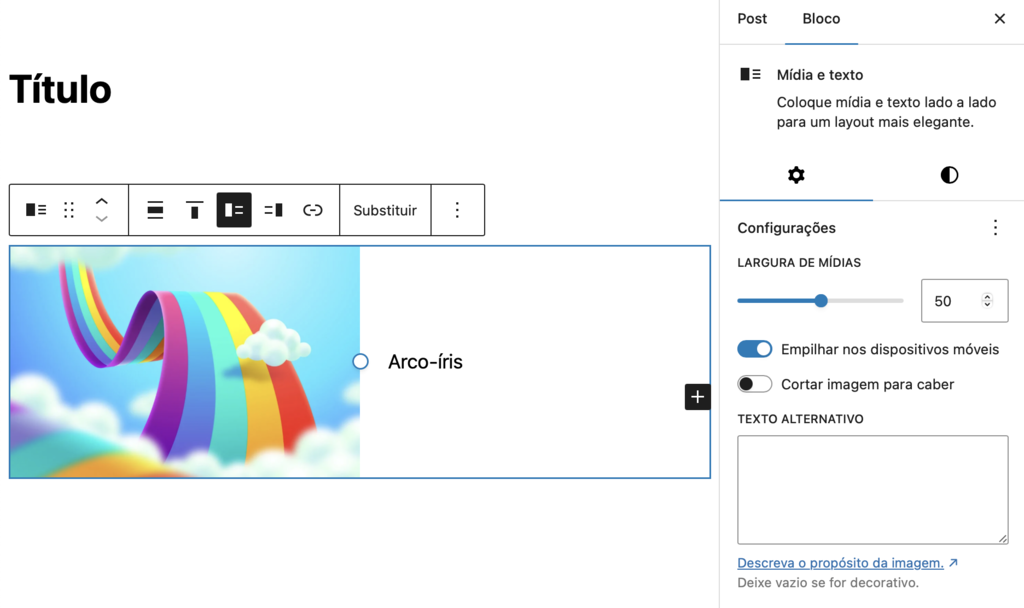This screenshot has height=608, width=1024.
Task: Select the change alignment icon
Action: [x=155, y=210]
